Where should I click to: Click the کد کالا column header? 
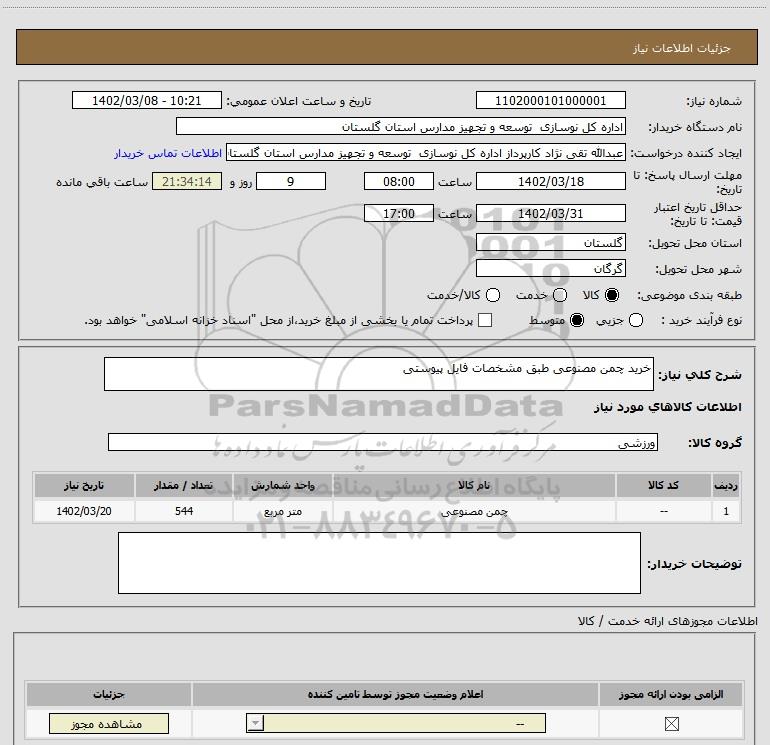pos(663,485)
